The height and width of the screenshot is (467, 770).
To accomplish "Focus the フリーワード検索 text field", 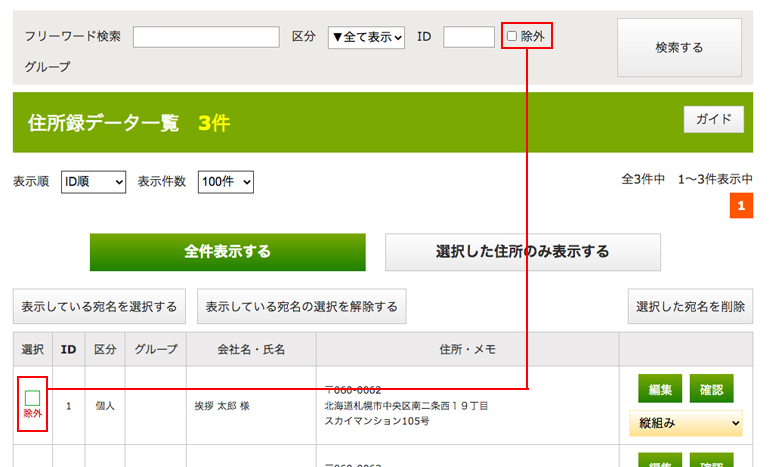I will click(x=206, y=37).
